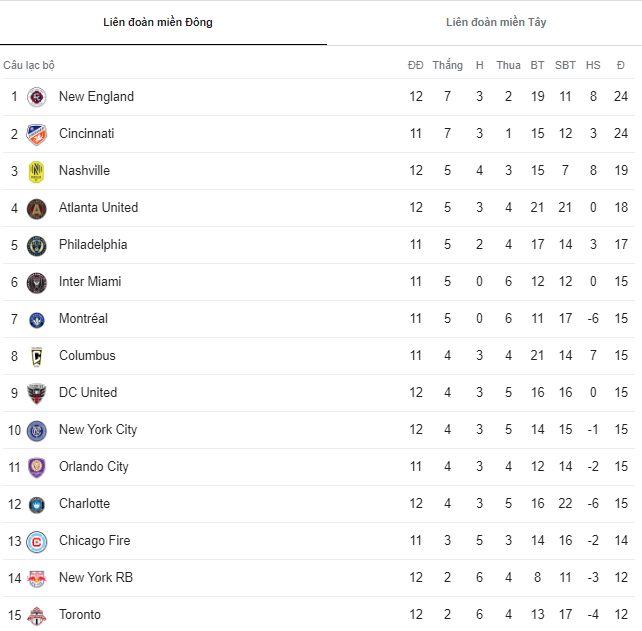Click the HS column header
The width and height of the screenshot is (642, 631).
(593, 65)
